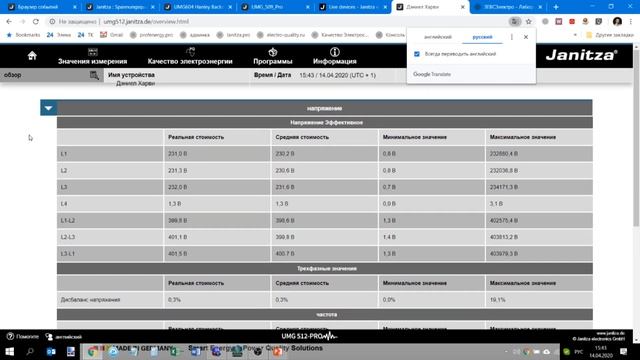Open profenergy.pro bookmark
This screenshot has width=640, height=360.
151,35
